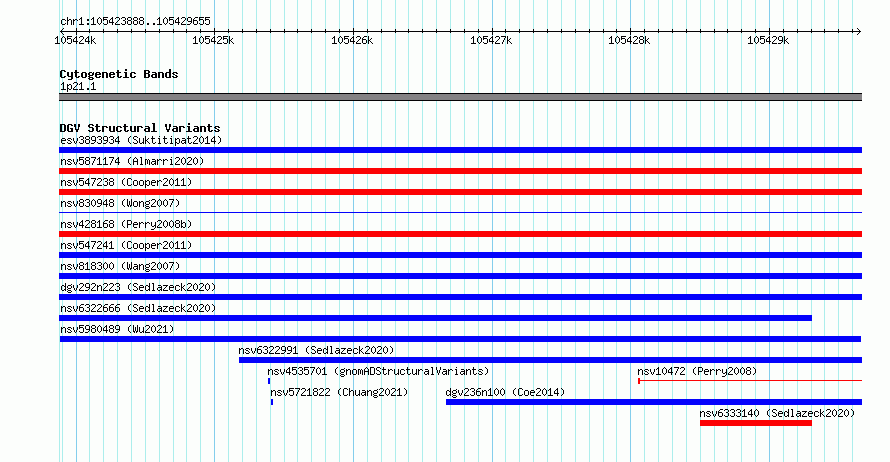Click the esv3893934 (Suktitipat2014) variant label
The width and height of the screenshot is (890, 462).
pyautogui.click(x=141, y=140)
